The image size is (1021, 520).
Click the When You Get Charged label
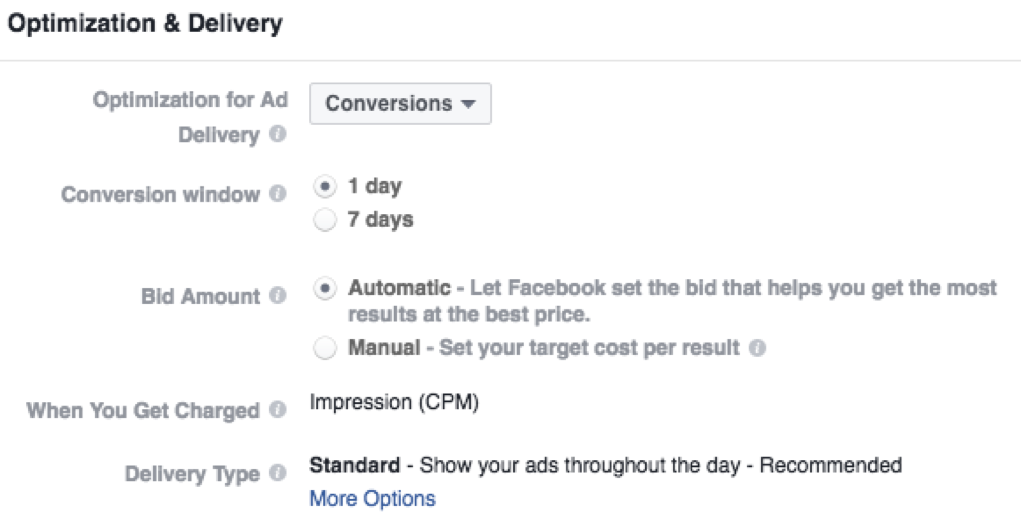(x=143, y=411)
